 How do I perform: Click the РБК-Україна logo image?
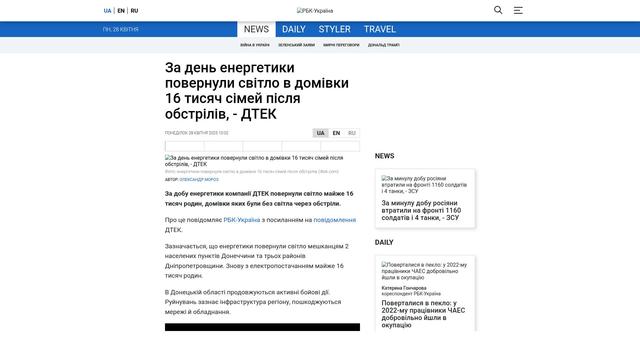click(x=315, y=11)
